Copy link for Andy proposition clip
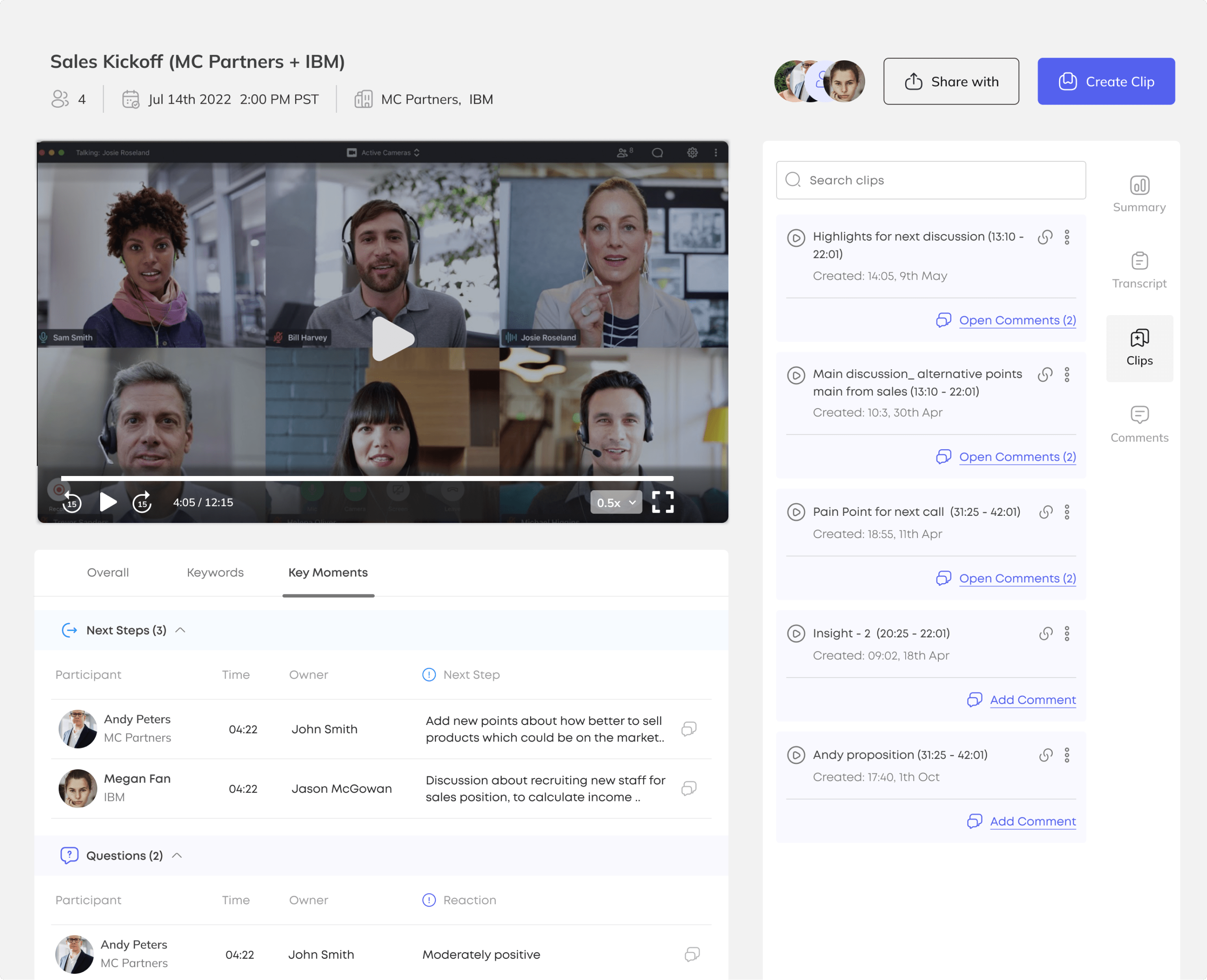The width and height of the screenshot is (1207, 980). pos(1046,755)
